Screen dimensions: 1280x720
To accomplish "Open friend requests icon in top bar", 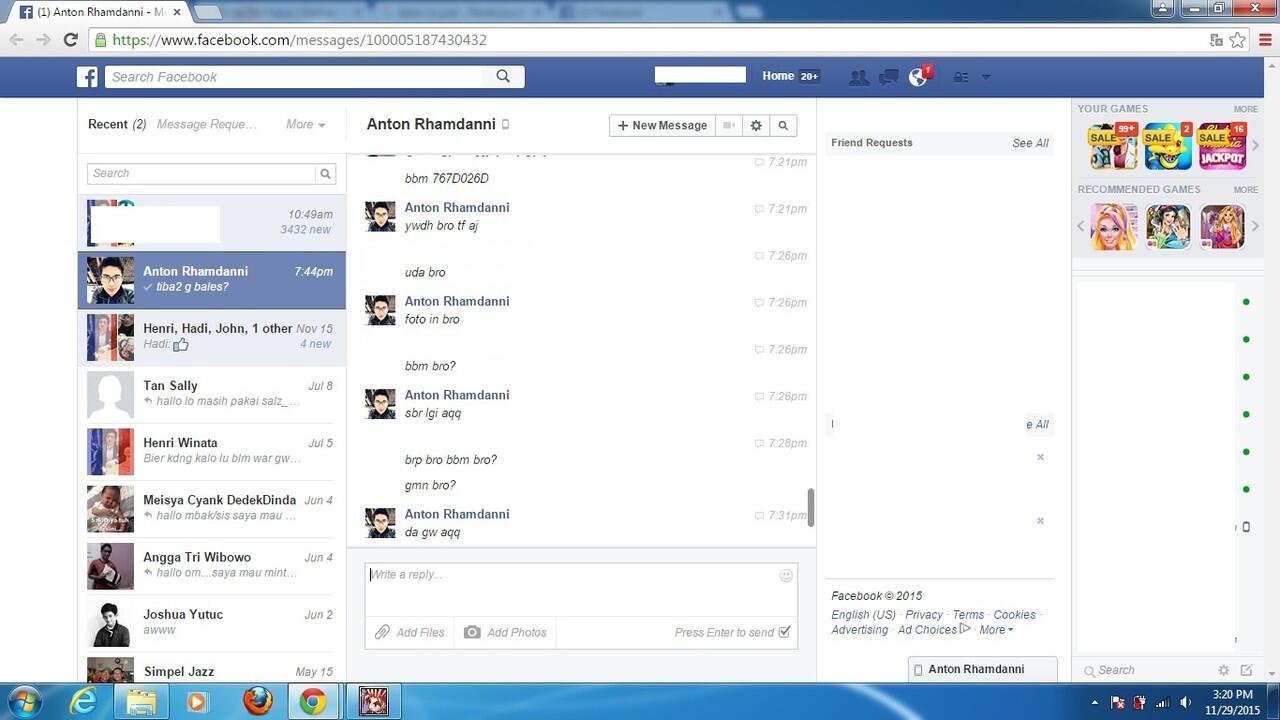I will [858, 77].
